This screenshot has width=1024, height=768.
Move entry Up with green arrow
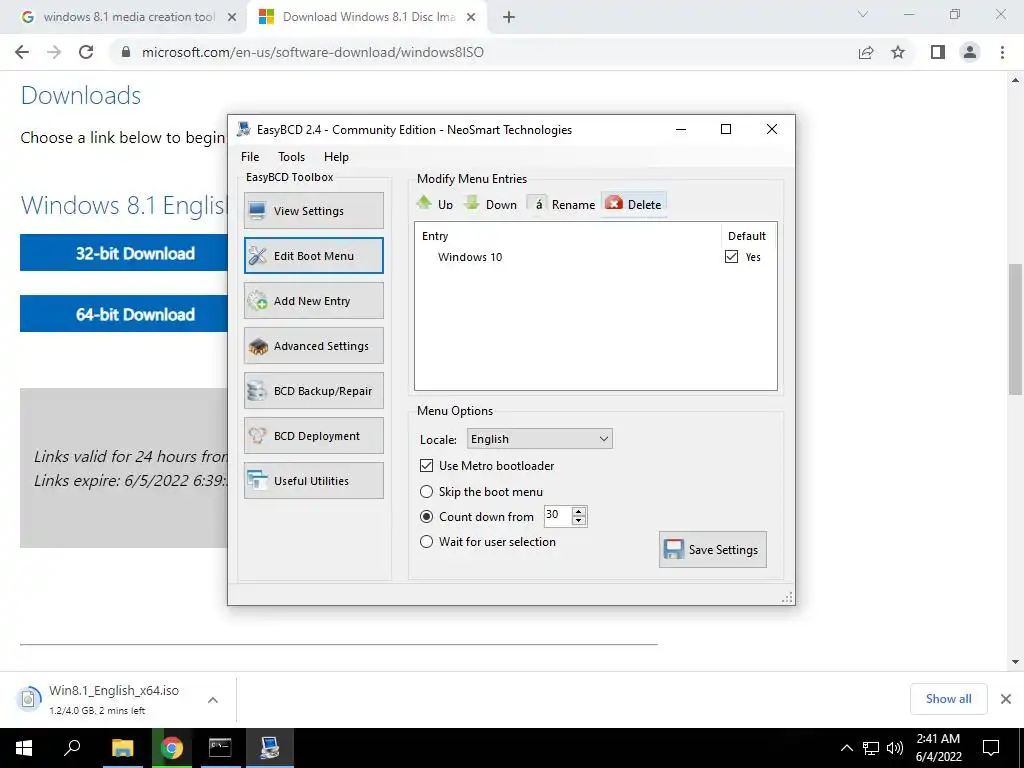(x=435, y=204)
